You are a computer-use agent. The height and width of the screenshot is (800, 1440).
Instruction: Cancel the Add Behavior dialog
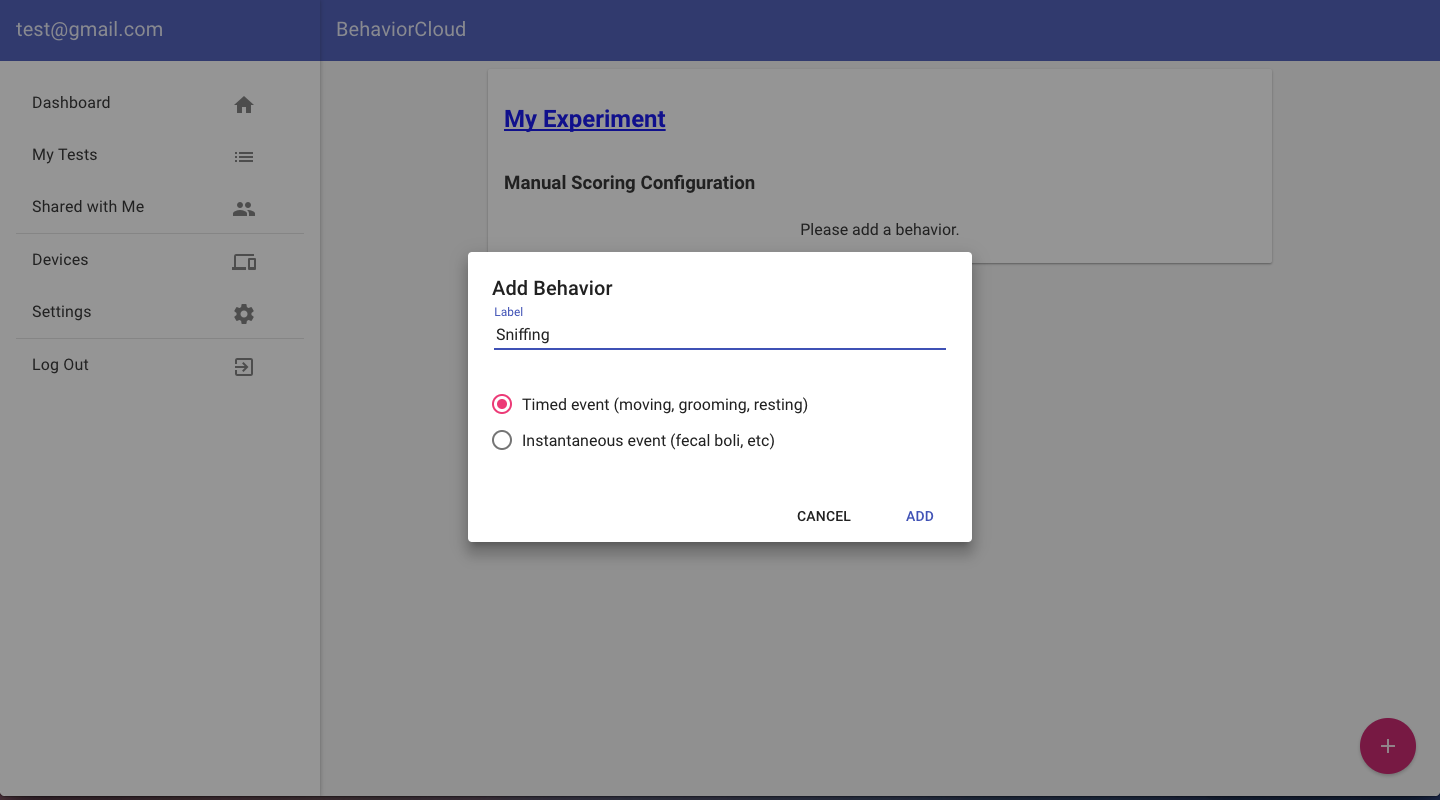823,516
